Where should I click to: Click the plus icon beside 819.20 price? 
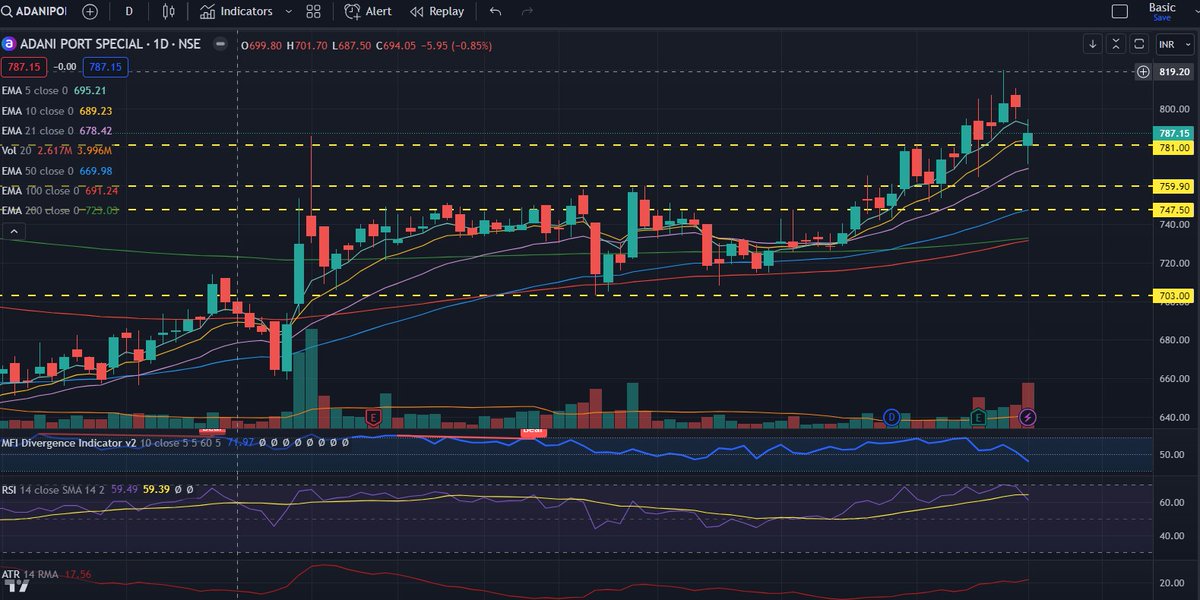(x=1144, y=72)
